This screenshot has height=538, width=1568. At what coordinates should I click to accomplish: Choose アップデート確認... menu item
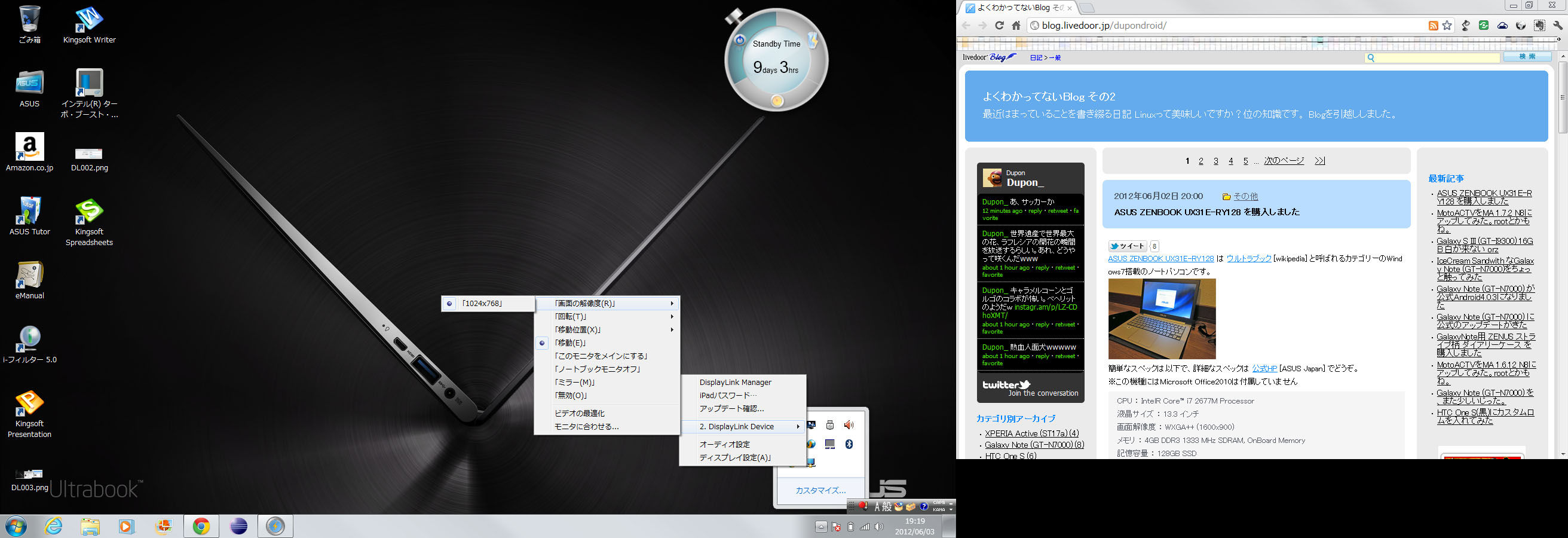[743, 409]
